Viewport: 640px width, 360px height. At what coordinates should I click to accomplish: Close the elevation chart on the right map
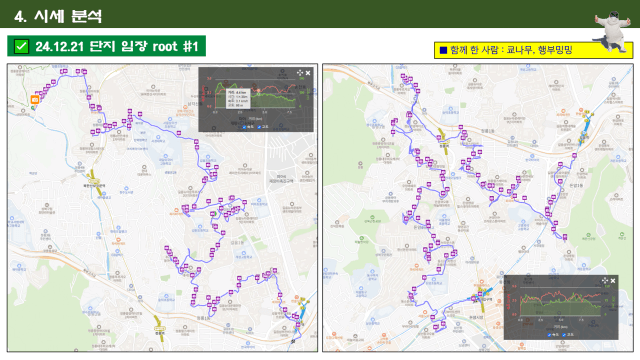point(613,281)
